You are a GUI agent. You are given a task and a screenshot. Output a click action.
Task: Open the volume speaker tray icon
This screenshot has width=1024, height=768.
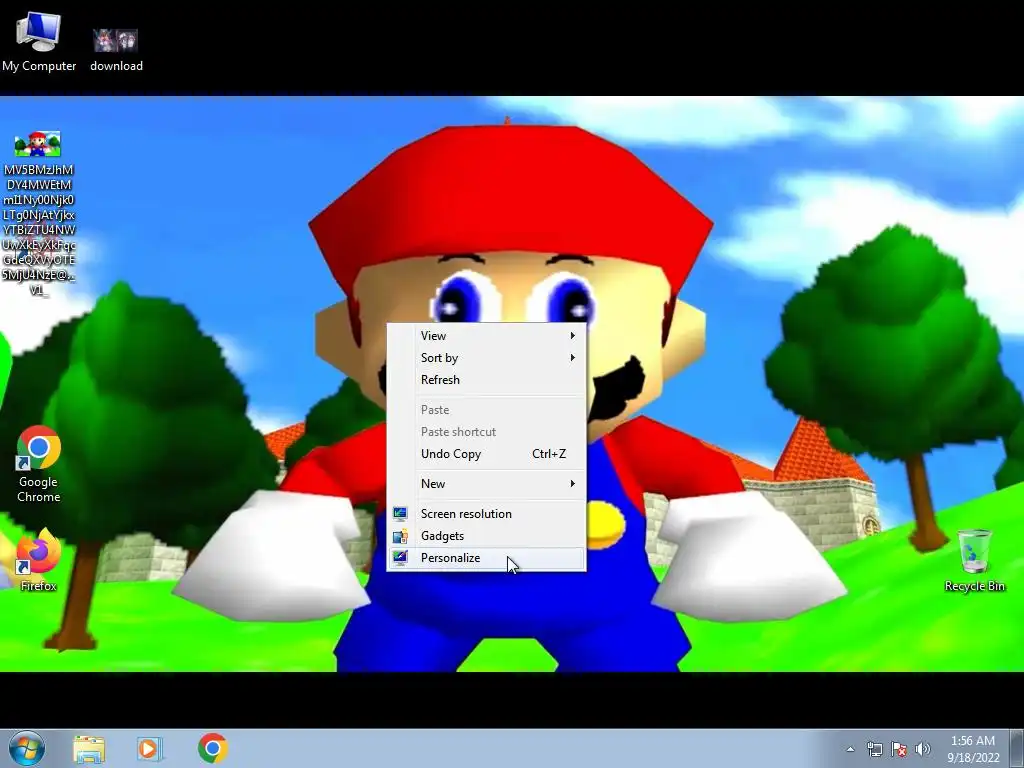click(x=923, y=749)
